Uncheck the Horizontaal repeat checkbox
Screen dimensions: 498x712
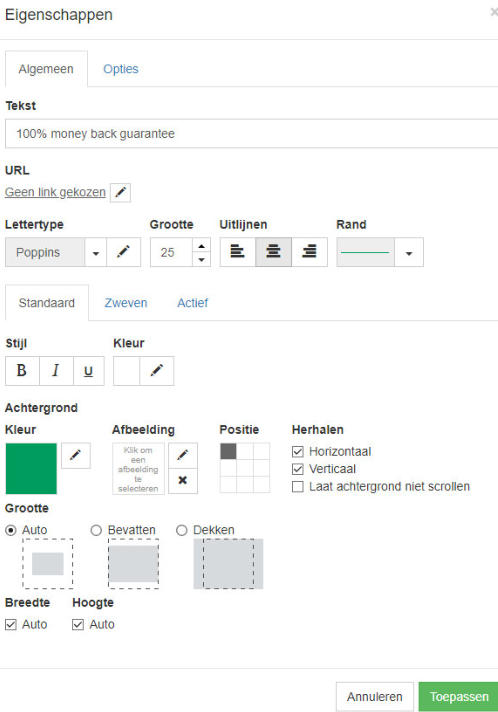(298, 451)
